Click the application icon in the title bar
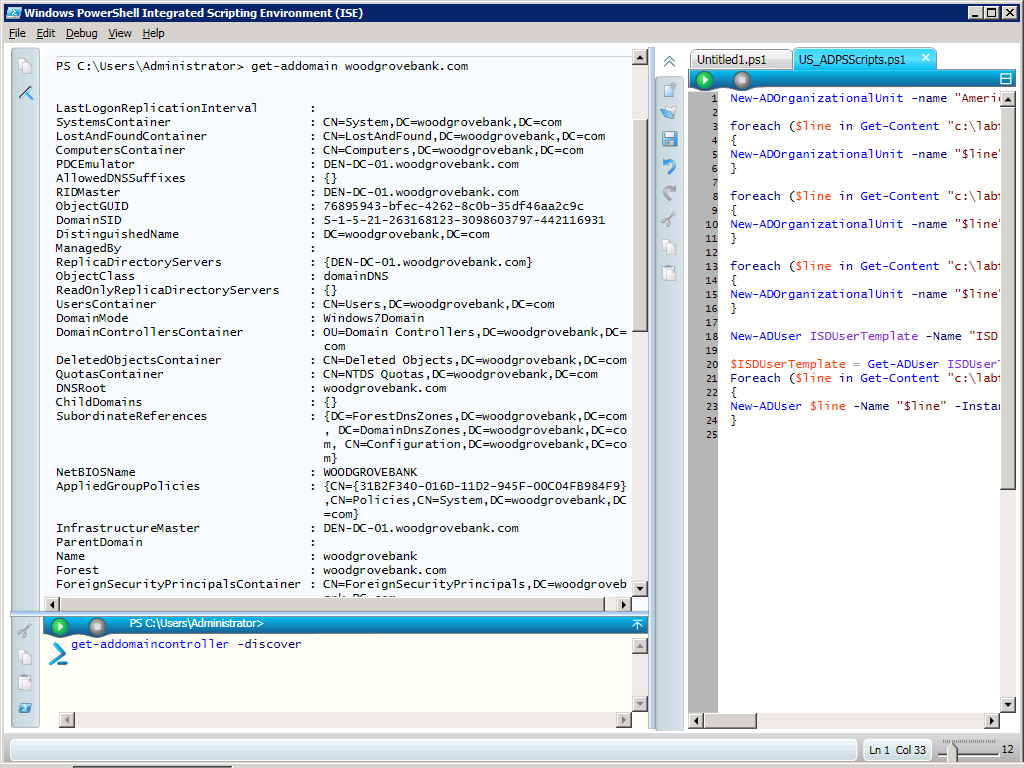Image resolution: width=1024 pixels, height=768 pixels. click(x=13, y=12)
